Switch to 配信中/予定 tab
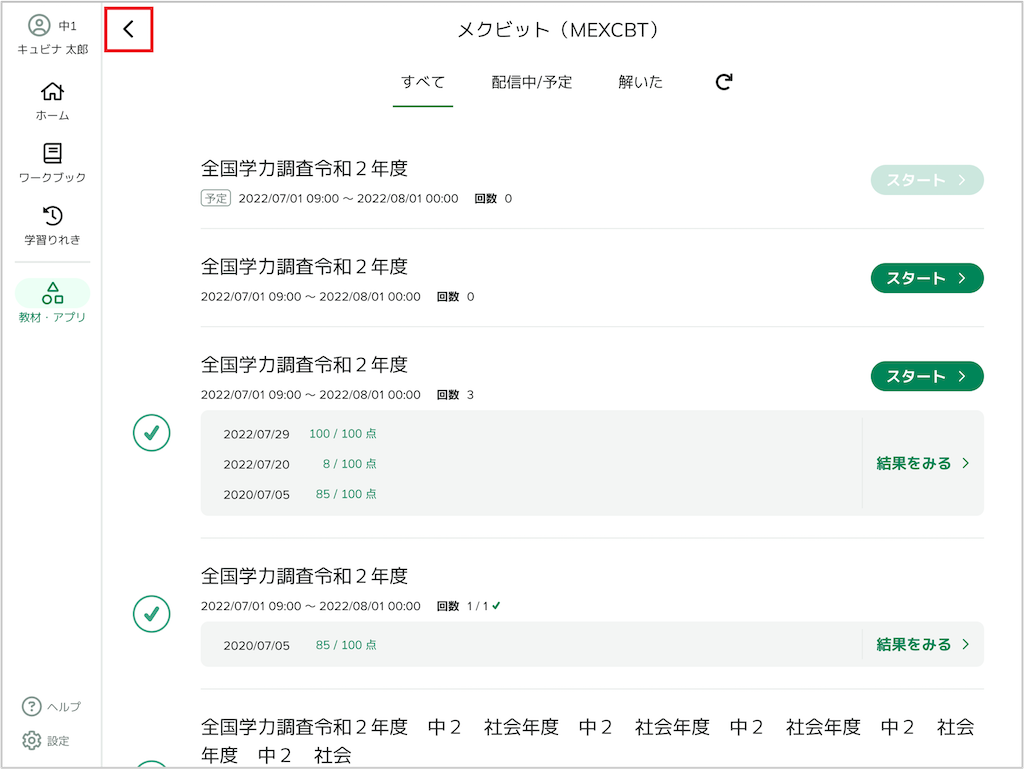 532,82
